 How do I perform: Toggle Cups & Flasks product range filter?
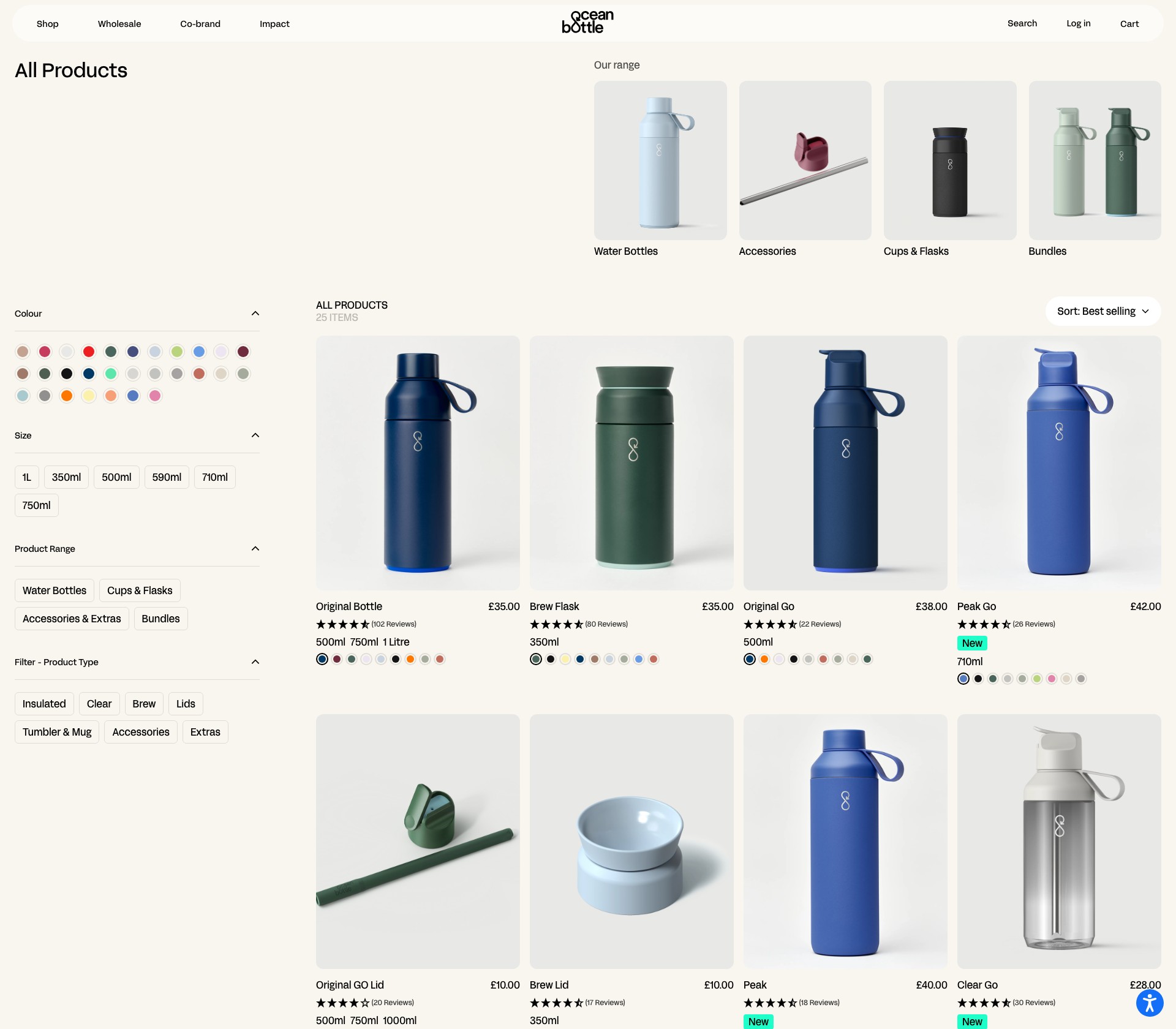point(140,590)
